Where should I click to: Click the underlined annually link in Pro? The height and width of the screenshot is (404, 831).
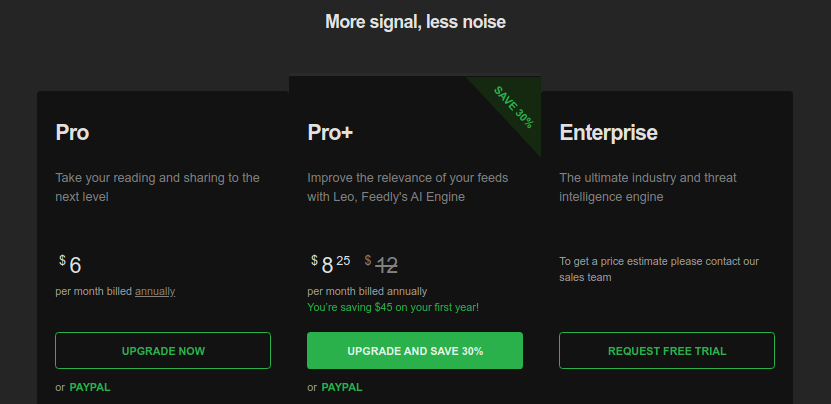[155, 291]
